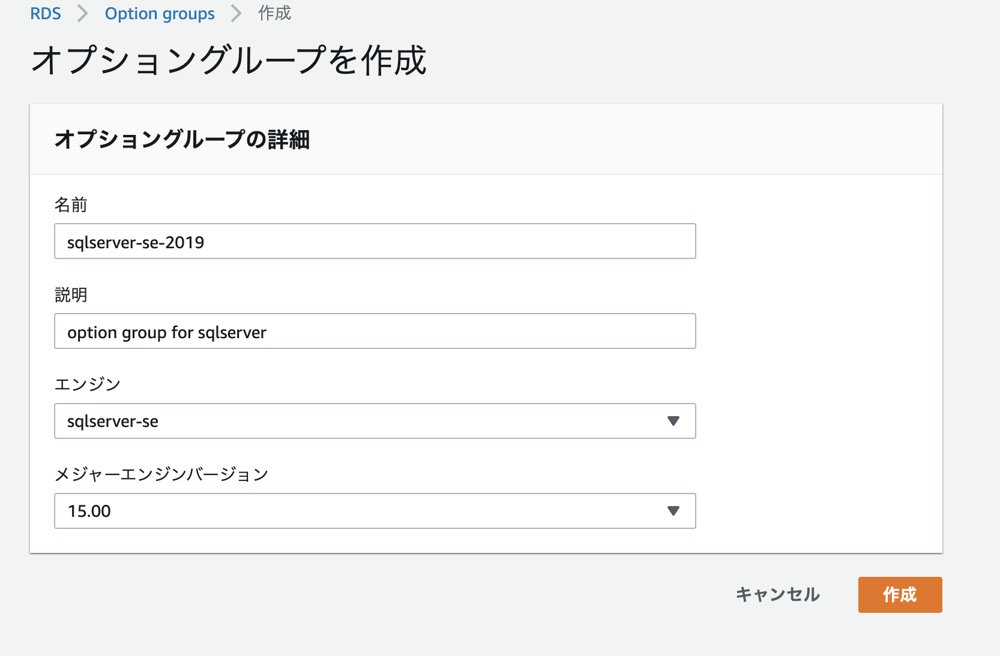
Task: Click the 説明 field with option group text
Action: [x=374, y=331]
